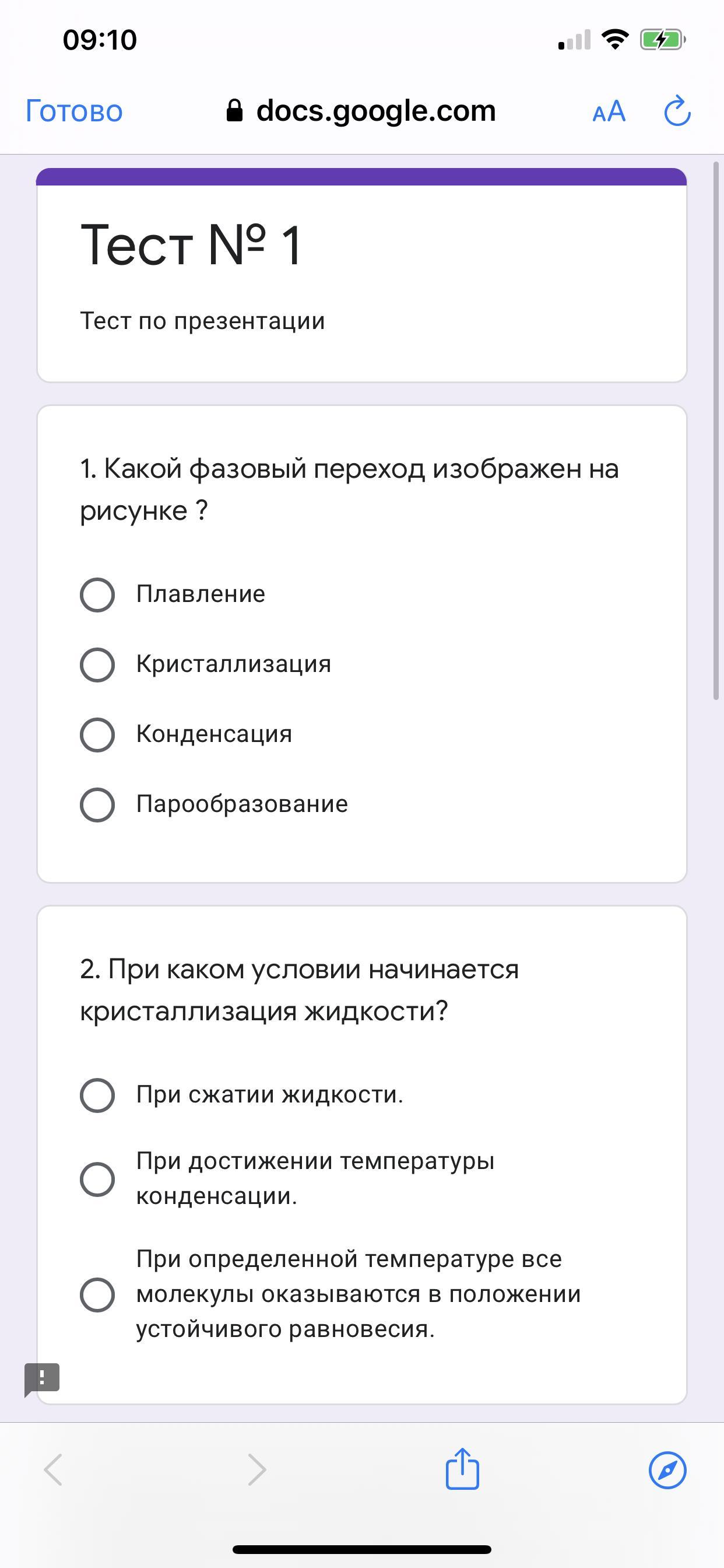Image resolution: width=724 pixels, height=1568 pixels.
Task: Open in Safari compass icon
Action: point(667,1470)
